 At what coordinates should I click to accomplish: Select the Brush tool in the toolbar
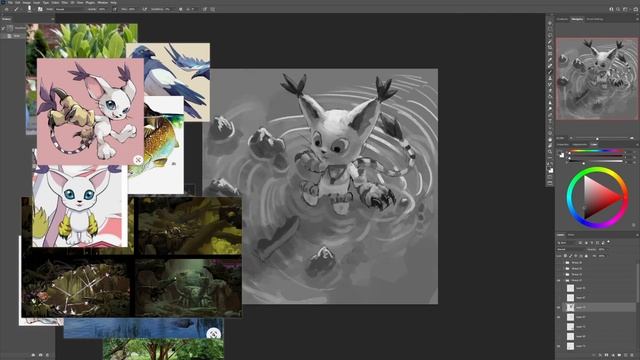pyautogui.click(x=550, y=72)
